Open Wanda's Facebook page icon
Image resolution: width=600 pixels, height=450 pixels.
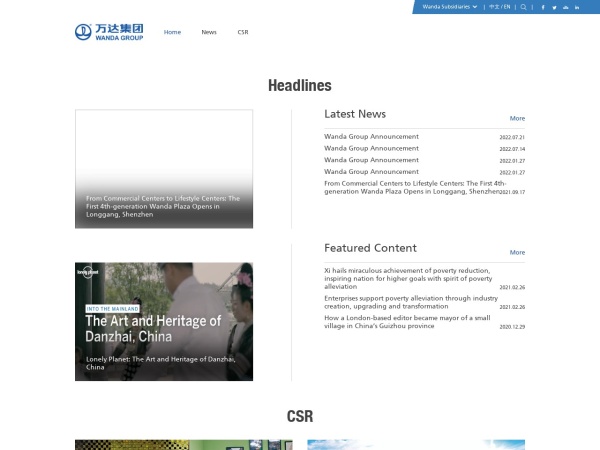point(543,7)
